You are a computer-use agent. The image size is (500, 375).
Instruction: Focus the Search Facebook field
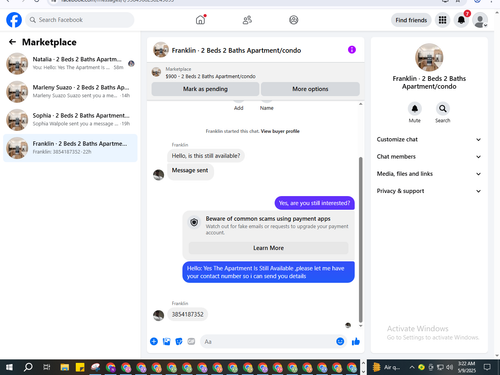(x=80, y=20)
